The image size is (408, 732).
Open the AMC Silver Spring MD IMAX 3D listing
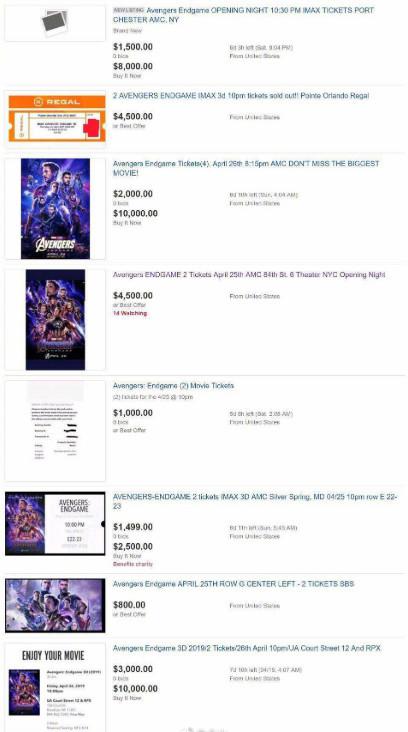coord(255,501)
